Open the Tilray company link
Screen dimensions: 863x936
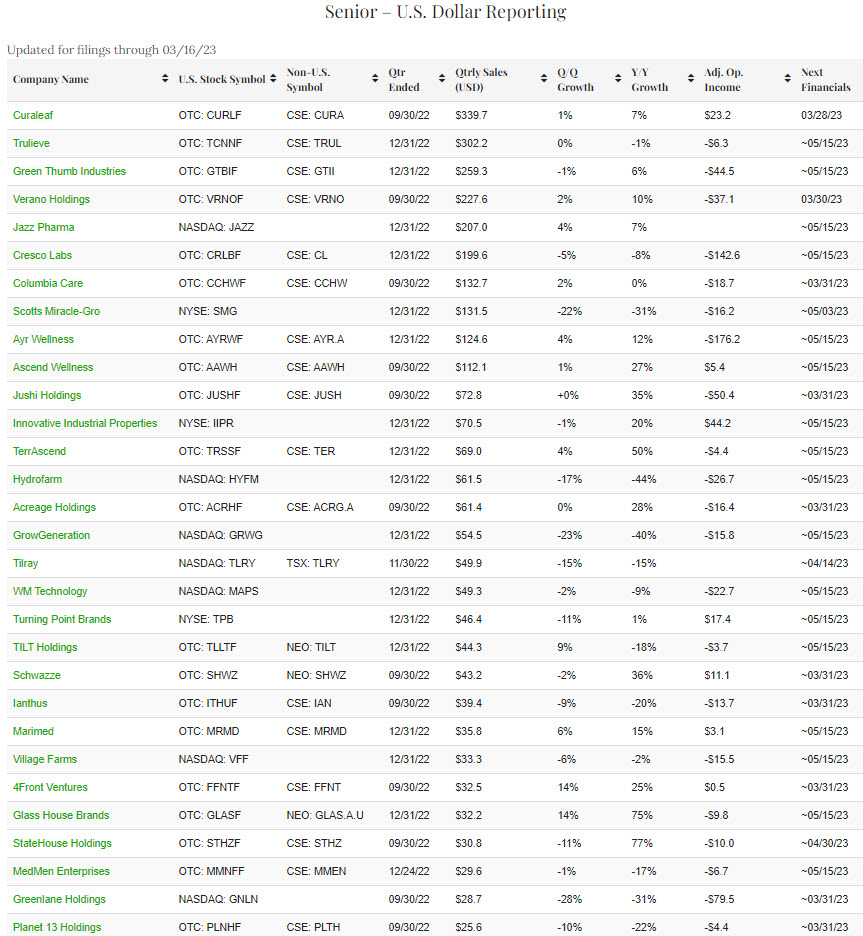[x=26, y=563]
